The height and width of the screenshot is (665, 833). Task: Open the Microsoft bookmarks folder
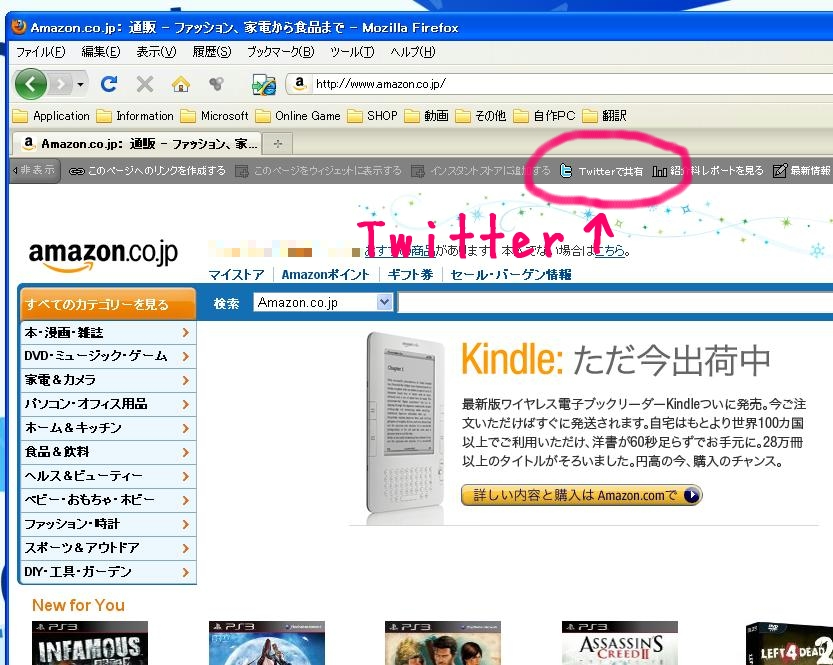215,116
